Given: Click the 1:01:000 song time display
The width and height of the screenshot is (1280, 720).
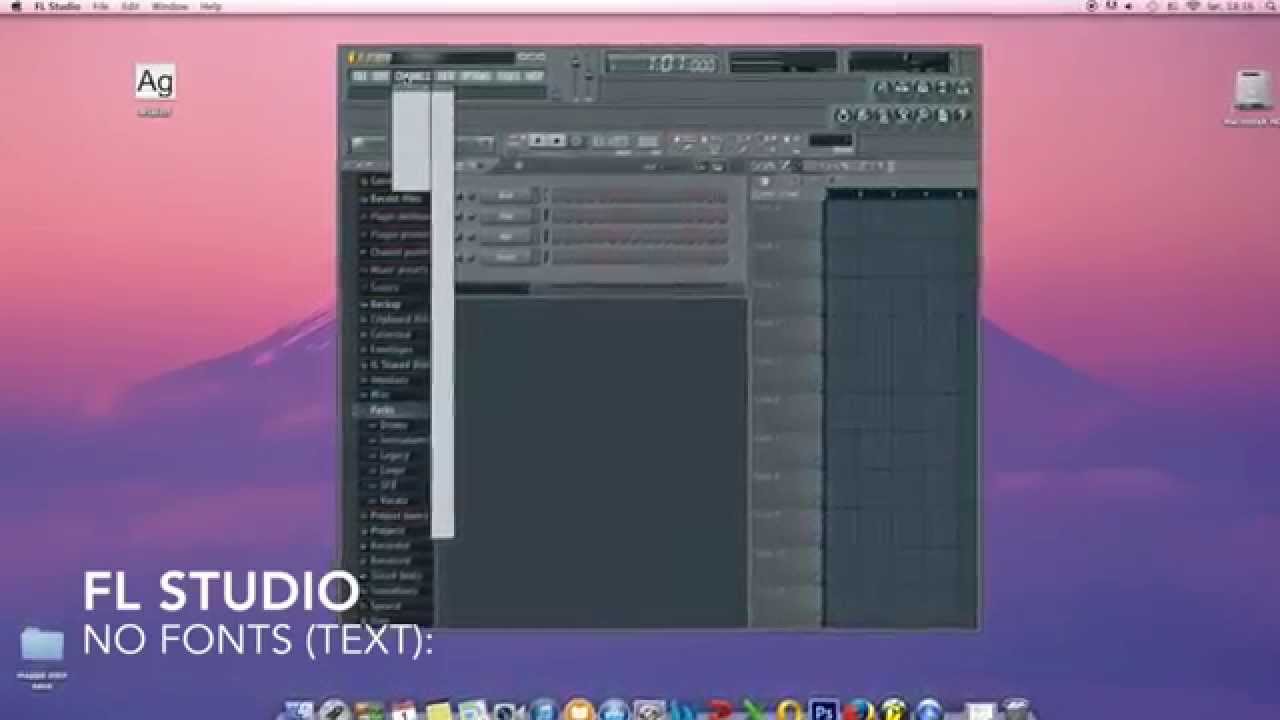Looking at the screenshot, I should click(x=663, y=64).
